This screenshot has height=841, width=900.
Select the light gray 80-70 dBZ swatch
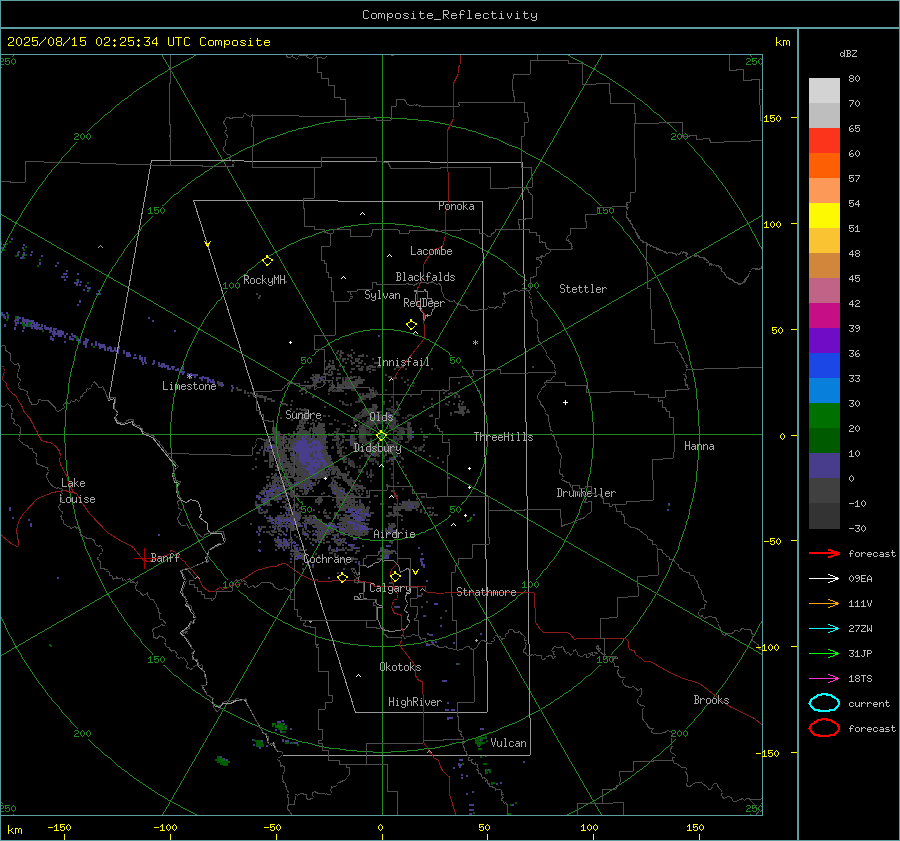[824, 91]
